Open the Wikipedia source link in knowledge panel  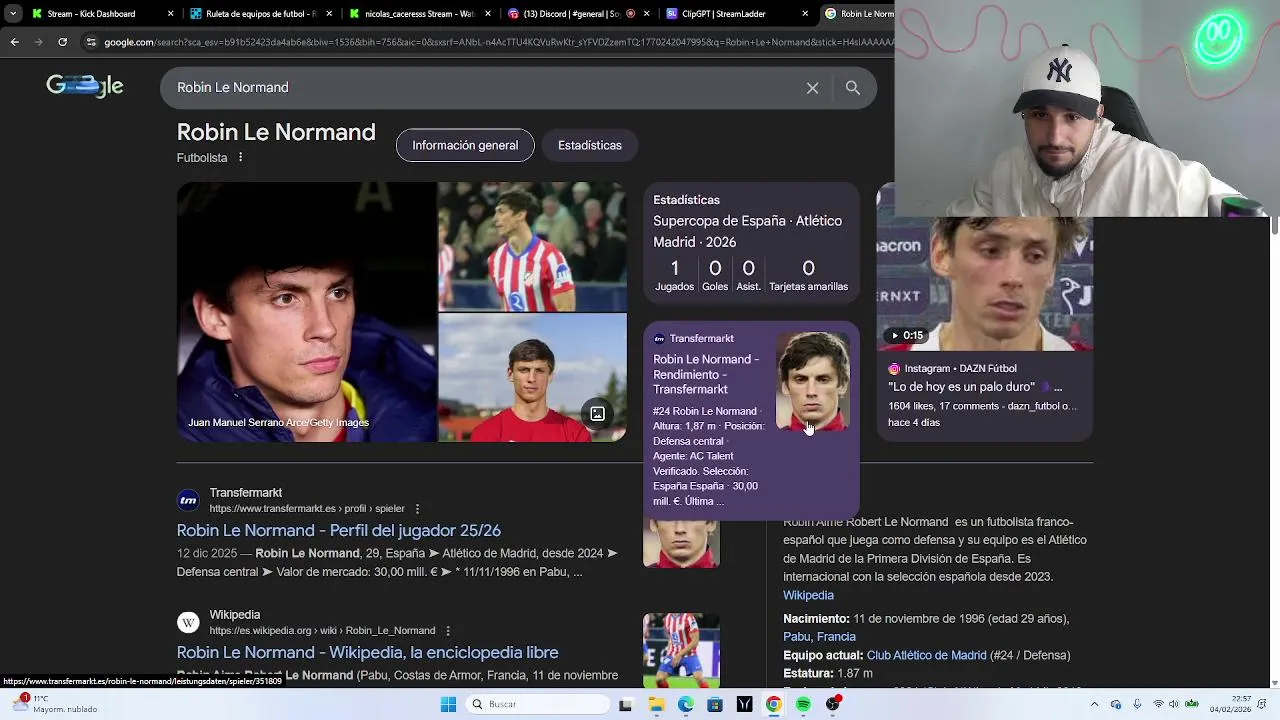click(808, 595)
